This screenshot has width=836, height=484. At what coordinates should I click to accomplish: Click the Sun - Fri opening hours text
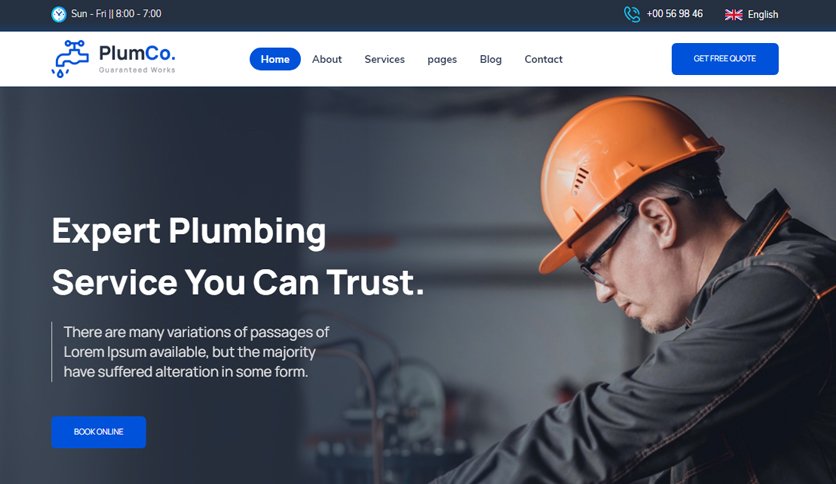point(116,14)
